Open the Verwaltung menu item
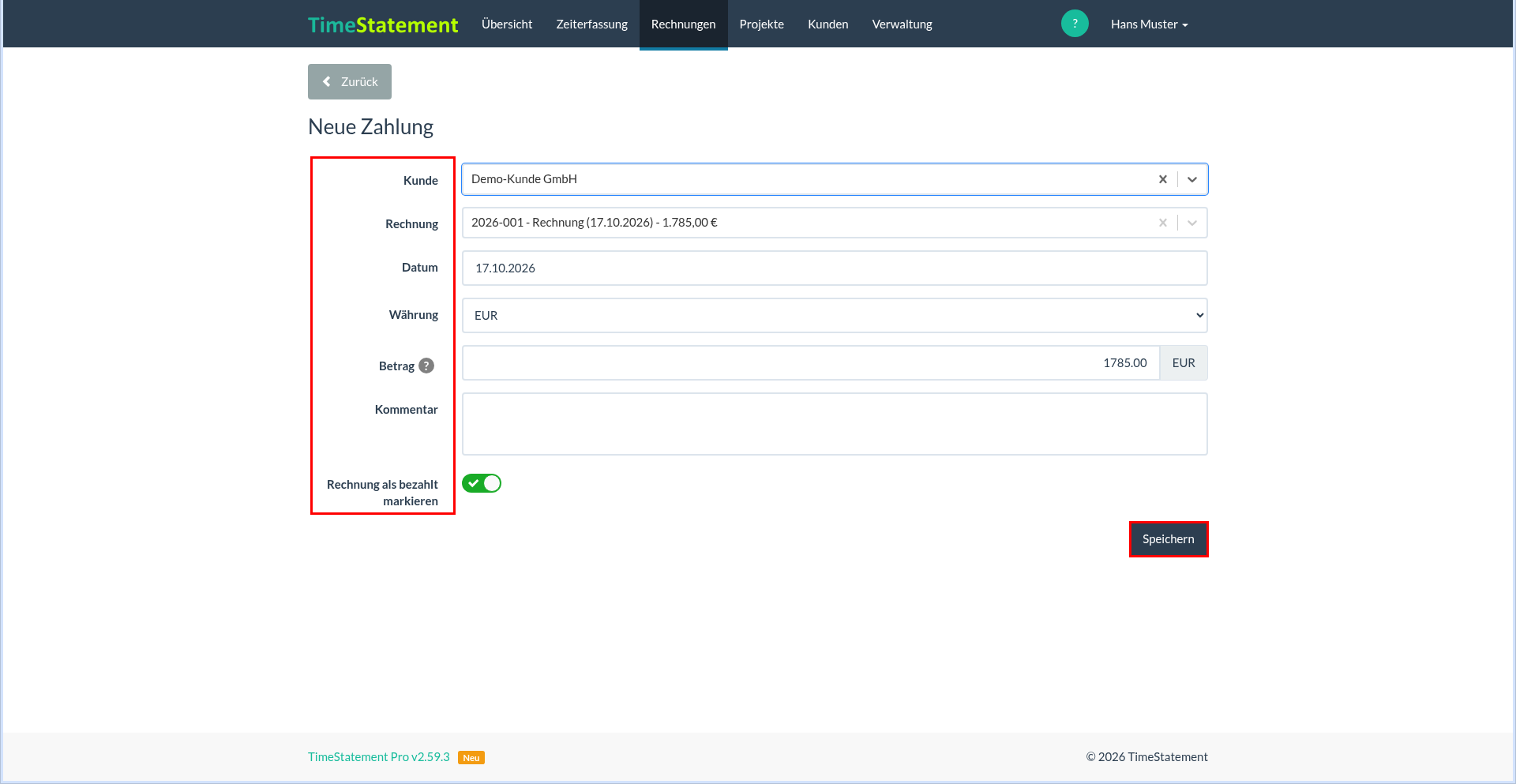The width and height of the screenshot is (1516, 784). (902, 24)
